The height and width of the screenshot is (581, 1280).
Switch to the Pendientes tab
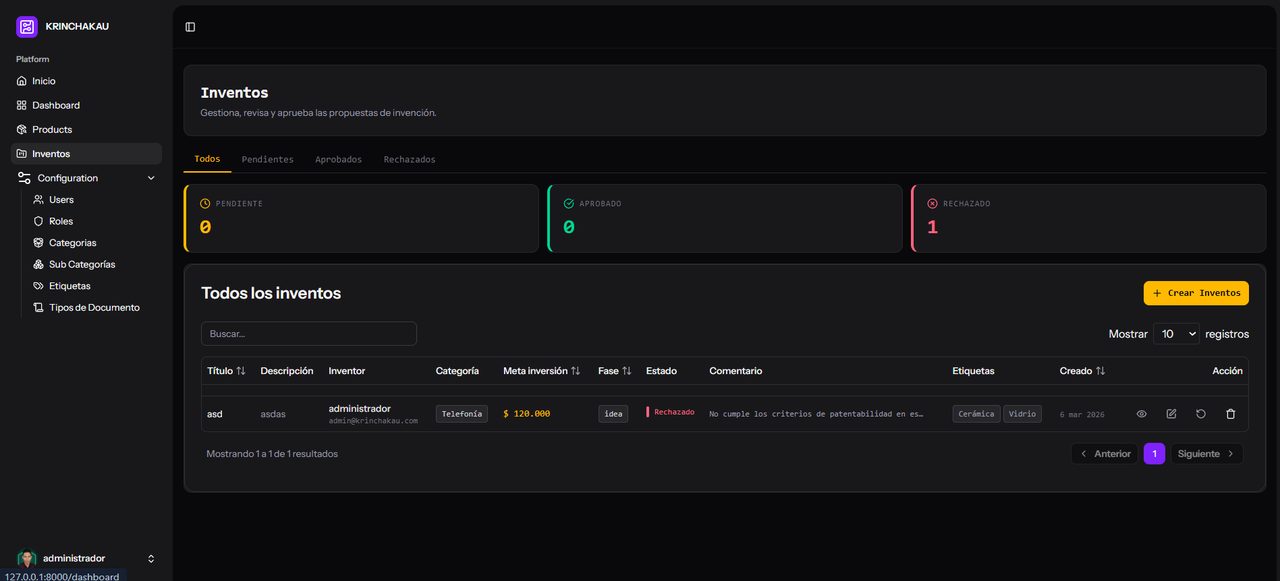[268, 159]
